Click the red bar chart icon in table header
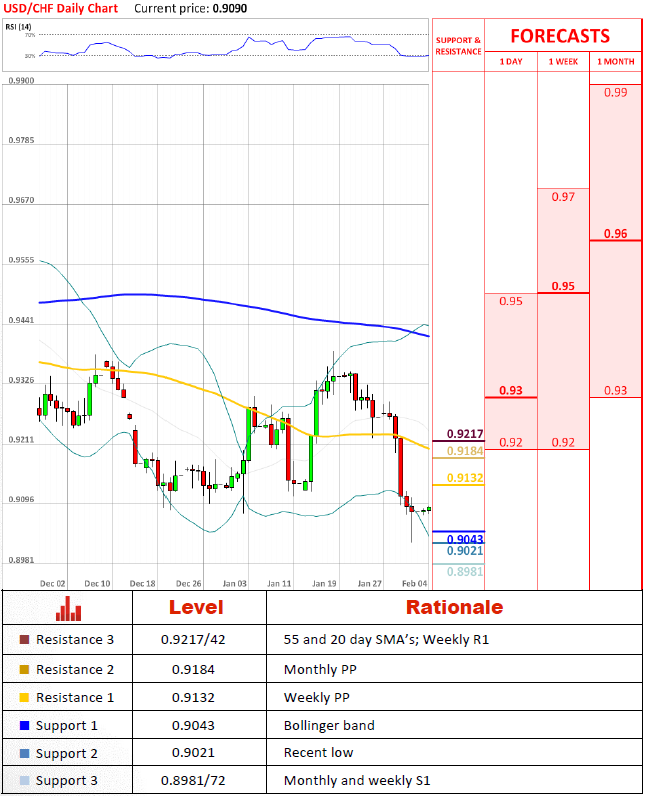The height and width of the screenshot is (796, 646). point(68,608)
